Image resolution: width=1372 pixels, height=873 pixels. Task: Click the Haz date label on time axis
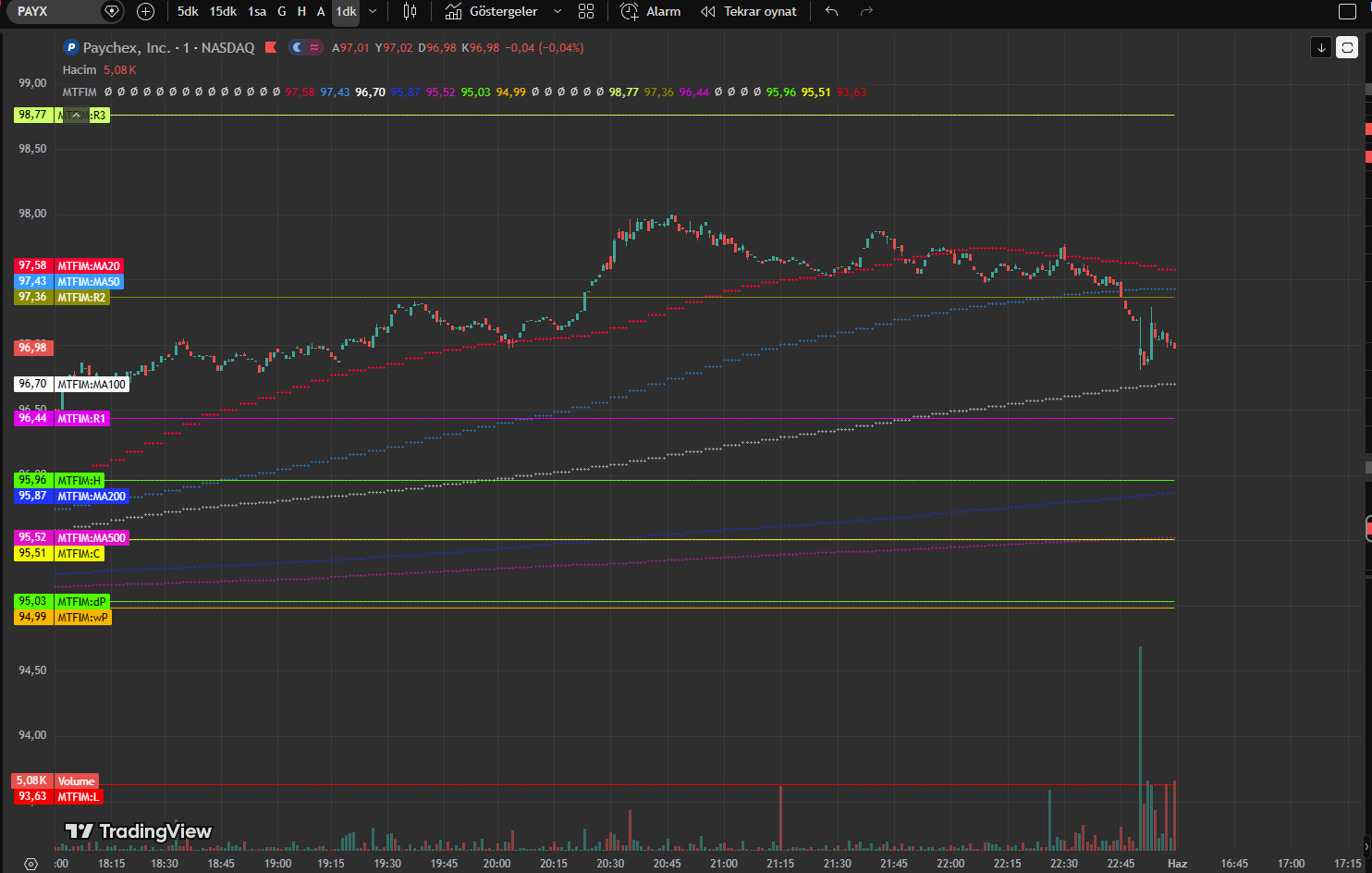pos(1177,864)
